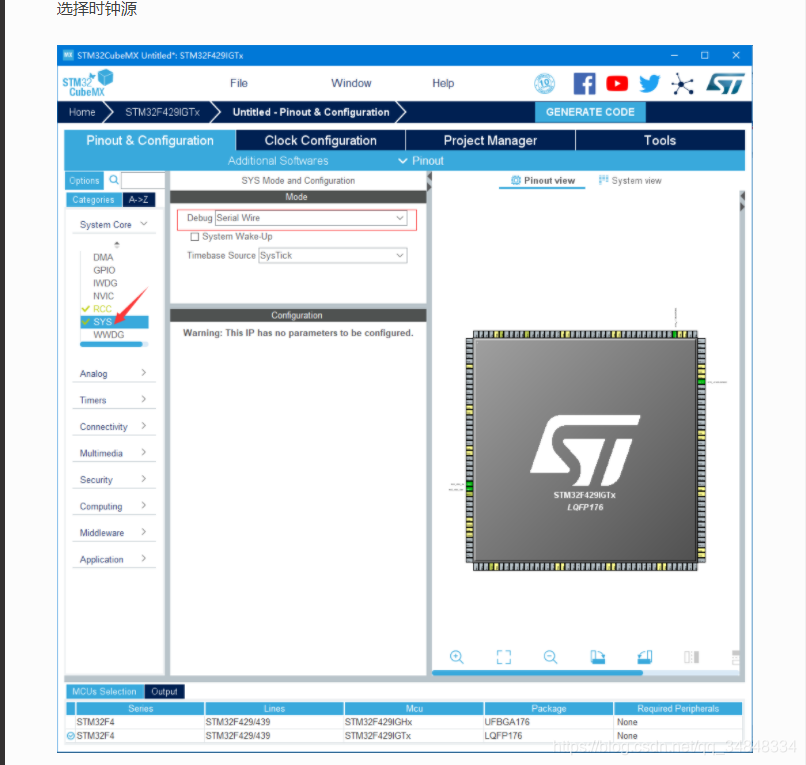This screenshot has height=765, width=806.
Task: Click the category list horizontal scrollbar
Action: tap(111, 344)
